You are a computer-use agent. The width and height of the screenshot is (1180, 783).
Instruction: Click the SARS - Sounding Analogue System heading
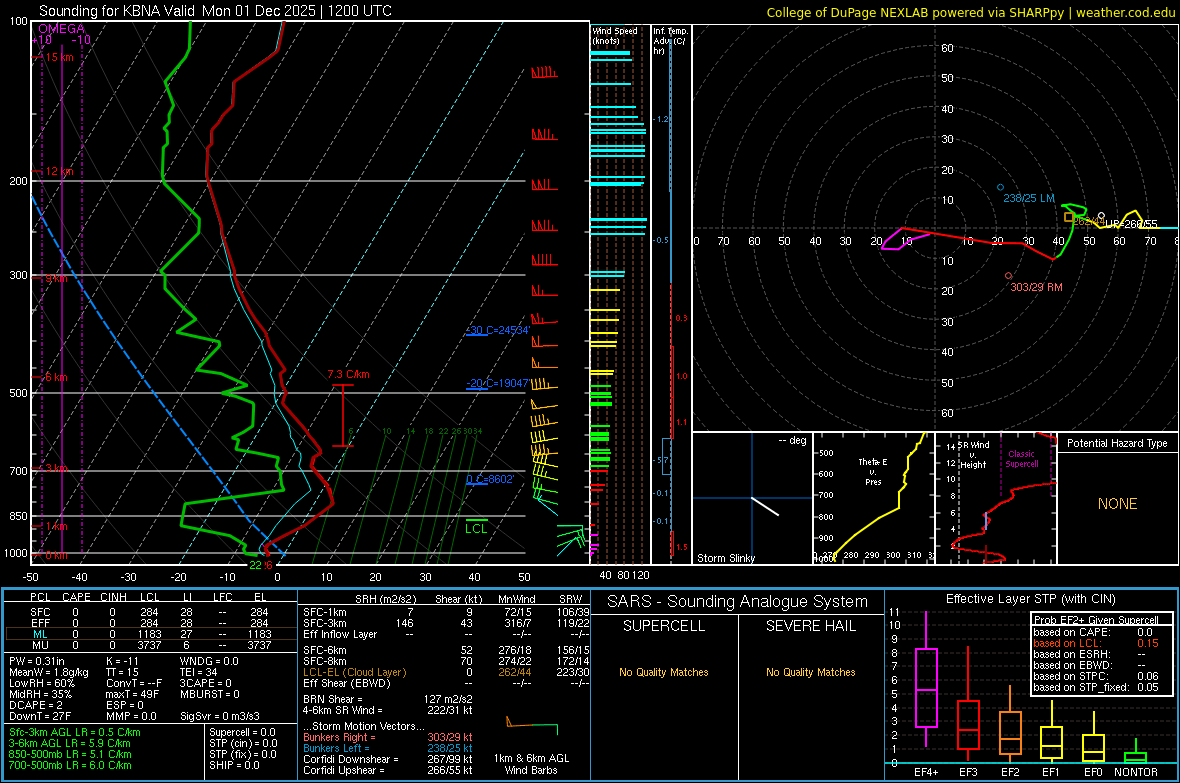(737, 601)
